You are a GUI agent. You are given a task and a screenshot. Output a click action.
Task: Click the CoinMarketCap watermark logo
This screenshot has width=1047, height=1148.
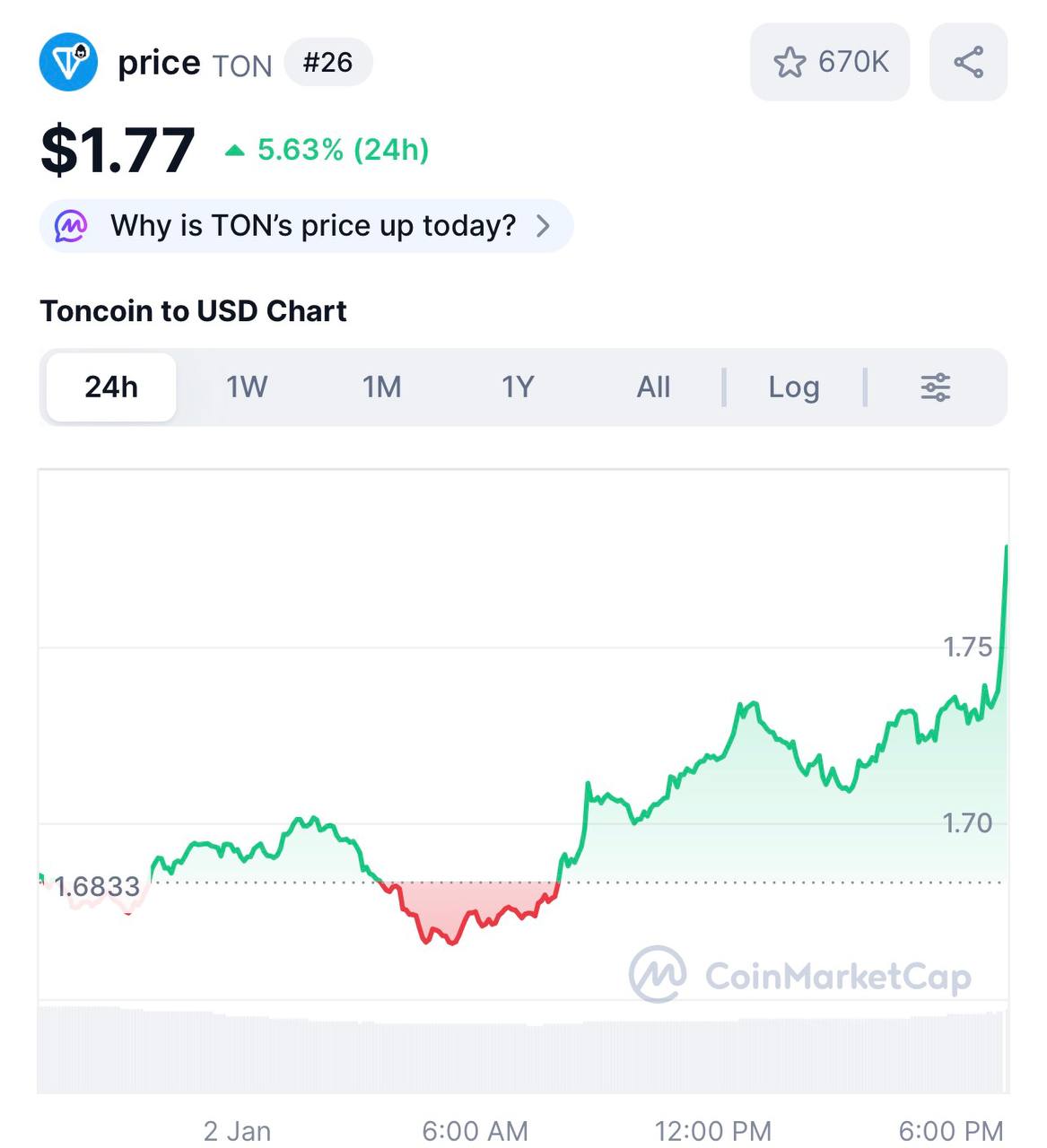(658, 974)
